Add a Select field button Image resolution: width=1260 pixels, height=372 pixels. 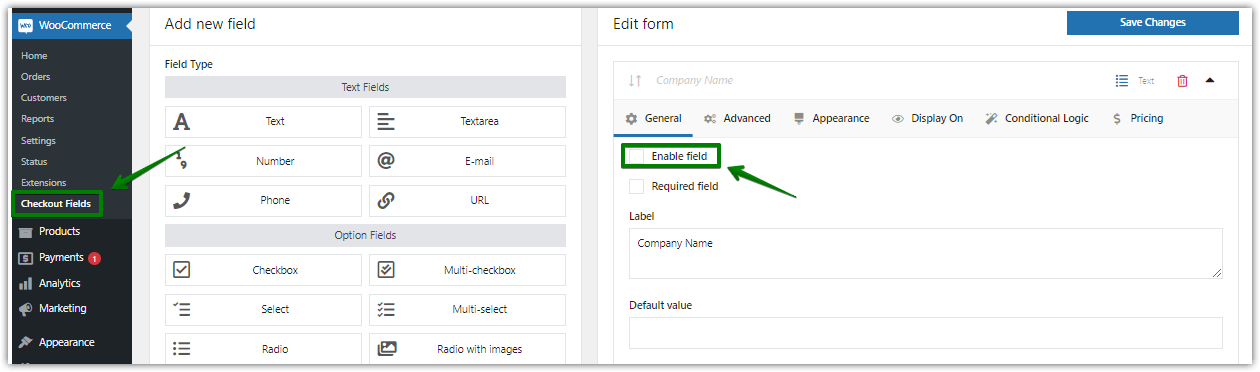point(263,309)
